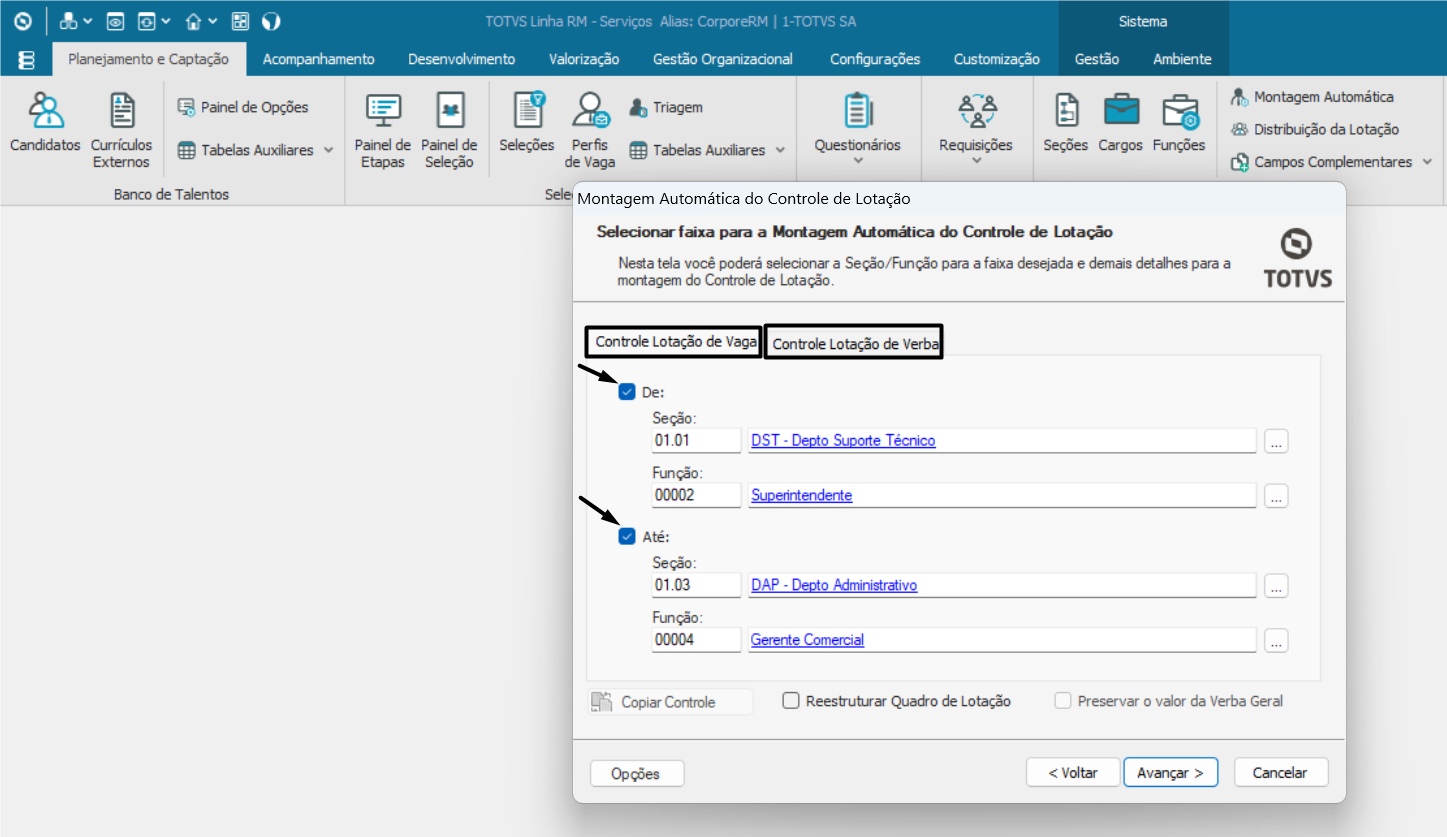Click the globe icon in quick toolbar

271,21
